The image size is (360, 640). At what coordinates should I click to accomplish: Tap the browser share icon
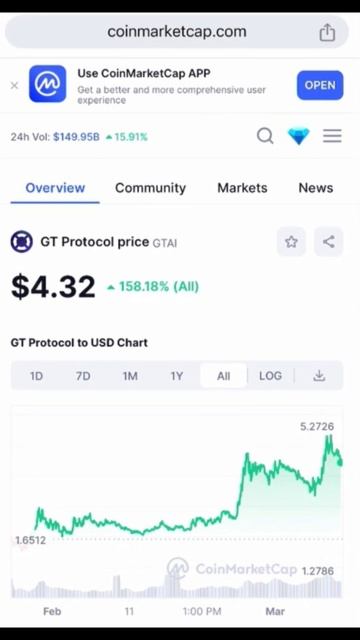[327, 32]
